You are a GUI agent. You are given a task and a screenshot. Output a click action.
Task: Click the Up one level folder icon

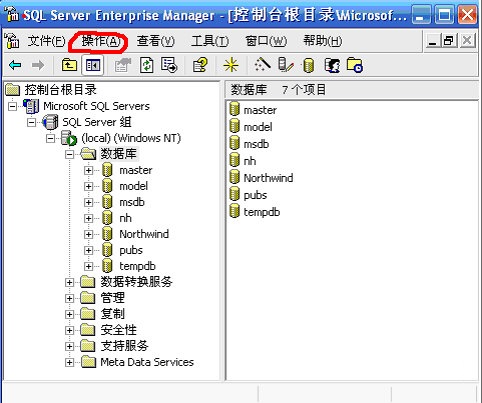point(69,65)
